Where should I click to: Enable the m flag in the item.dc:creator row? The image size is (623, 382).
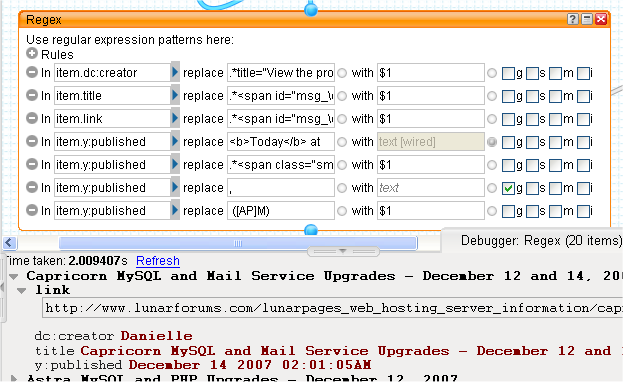coord(555,74)
